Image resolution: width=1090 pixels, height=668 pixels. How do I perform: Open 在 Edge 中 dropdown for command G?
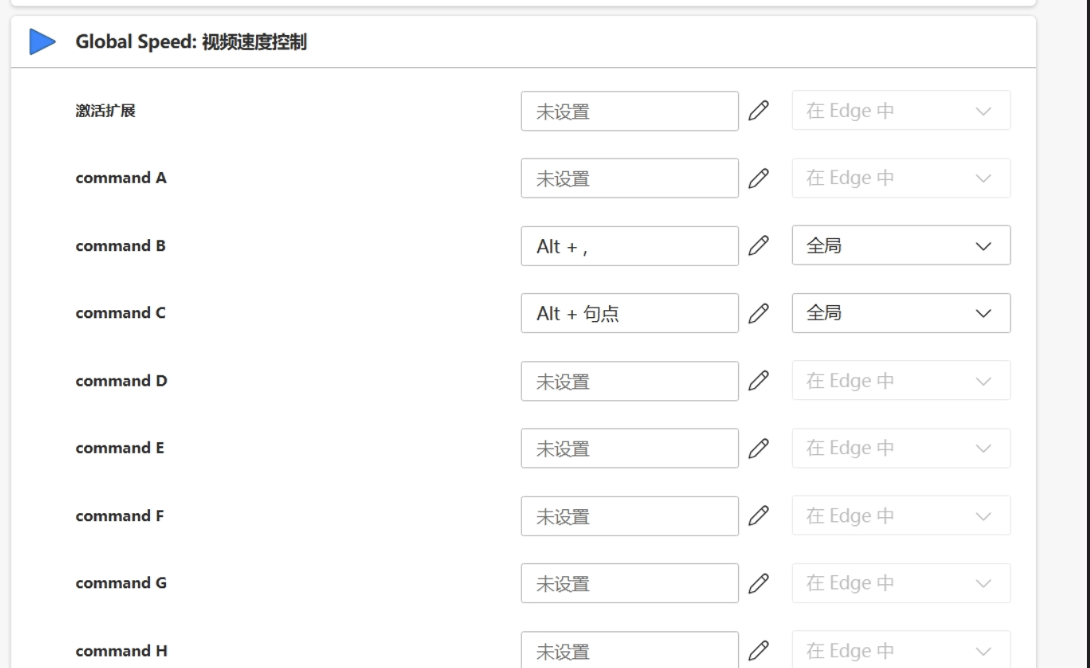coord(901,583)
